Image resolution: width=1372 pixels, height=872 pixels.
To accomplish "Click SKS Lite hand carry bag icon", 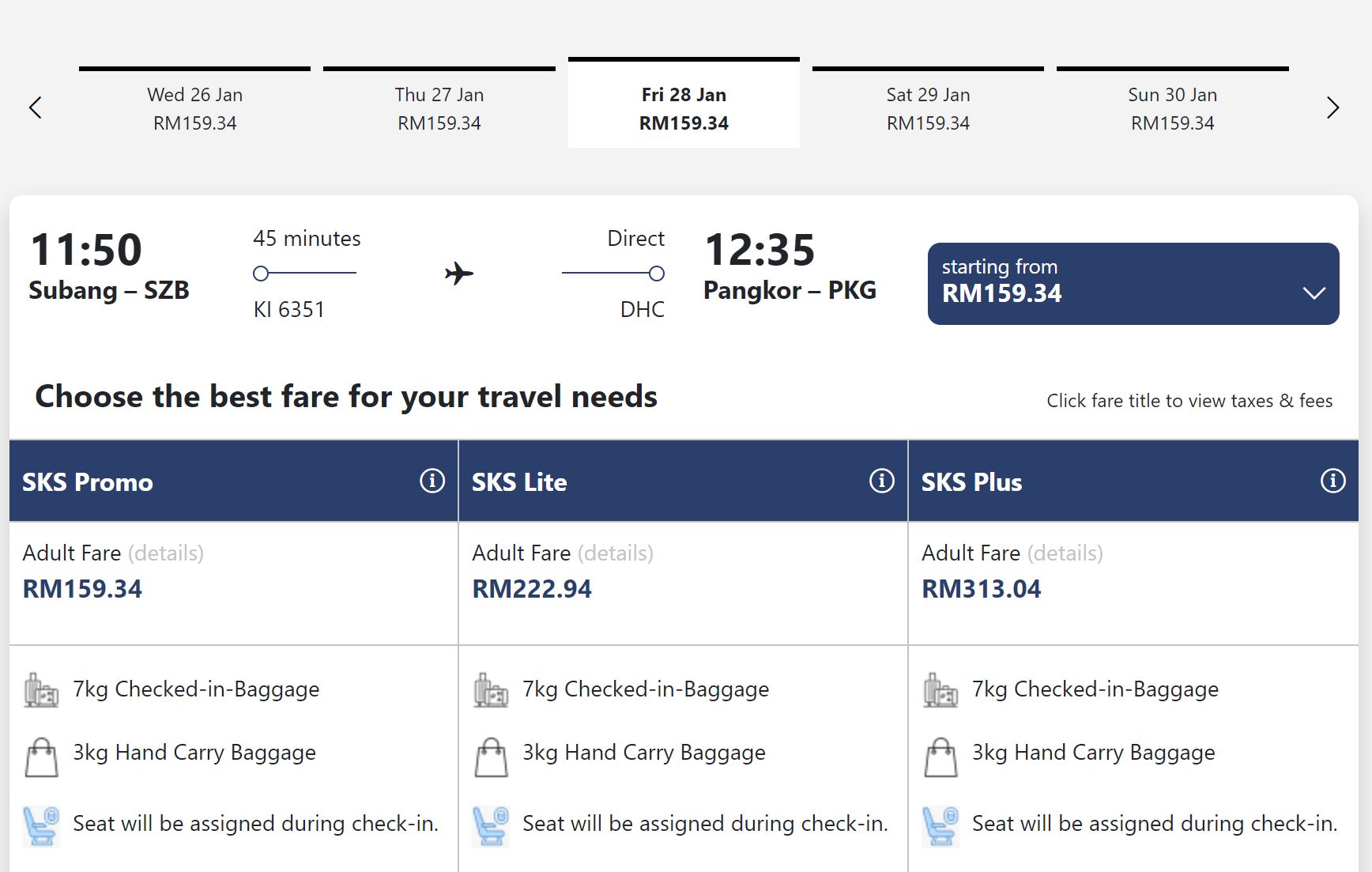I will pyautogui.click(x=491, y=757).
